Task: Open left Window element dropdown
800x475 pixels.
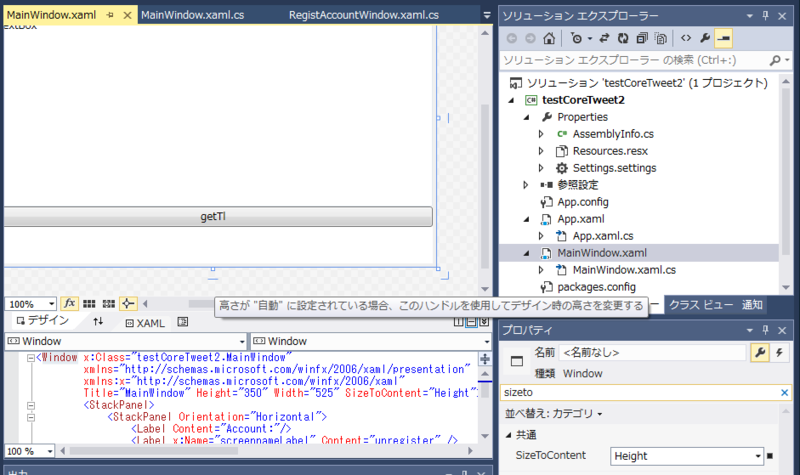Action: 242,341
